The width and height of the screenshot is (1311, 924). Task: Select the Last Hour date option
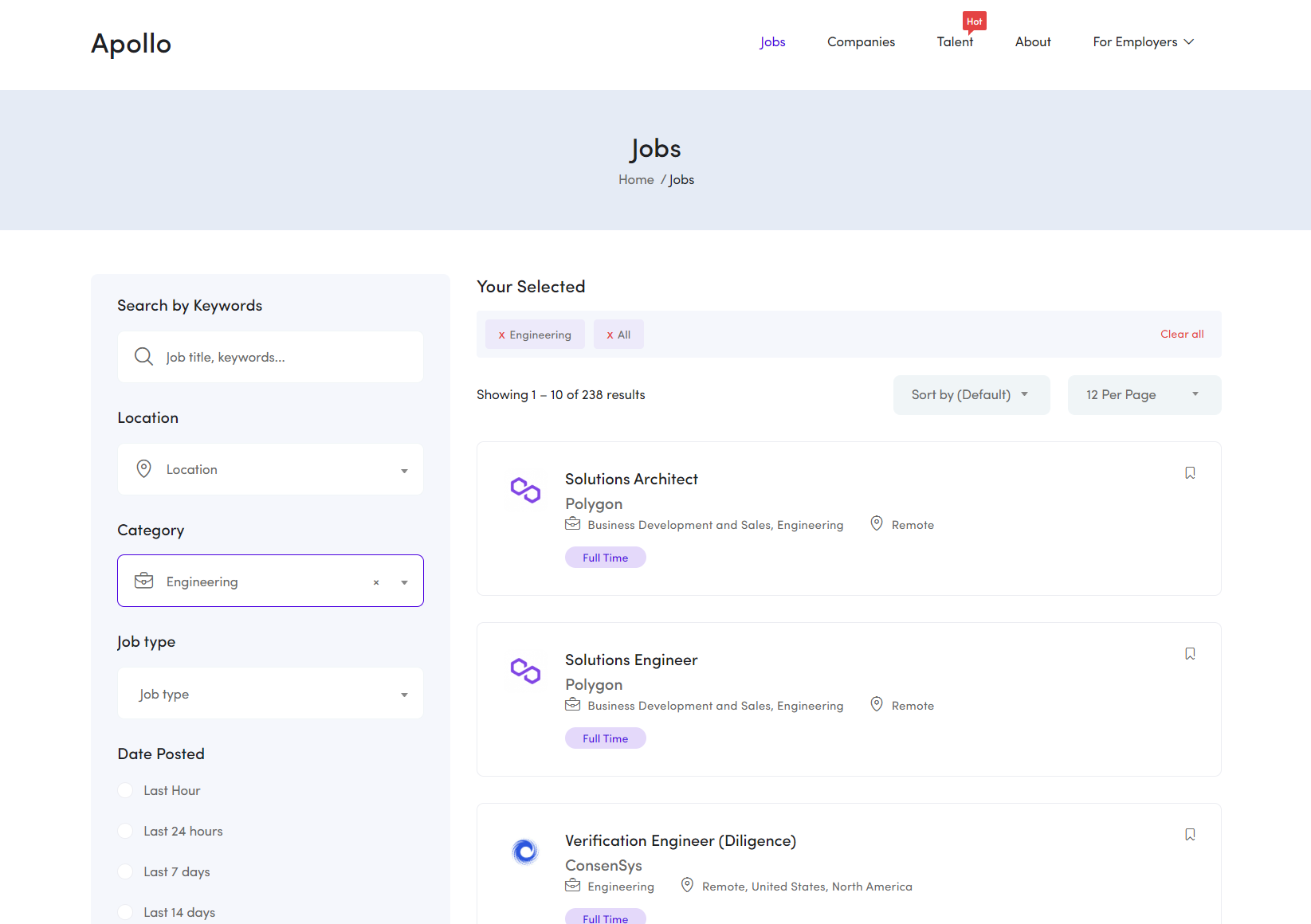125,790
